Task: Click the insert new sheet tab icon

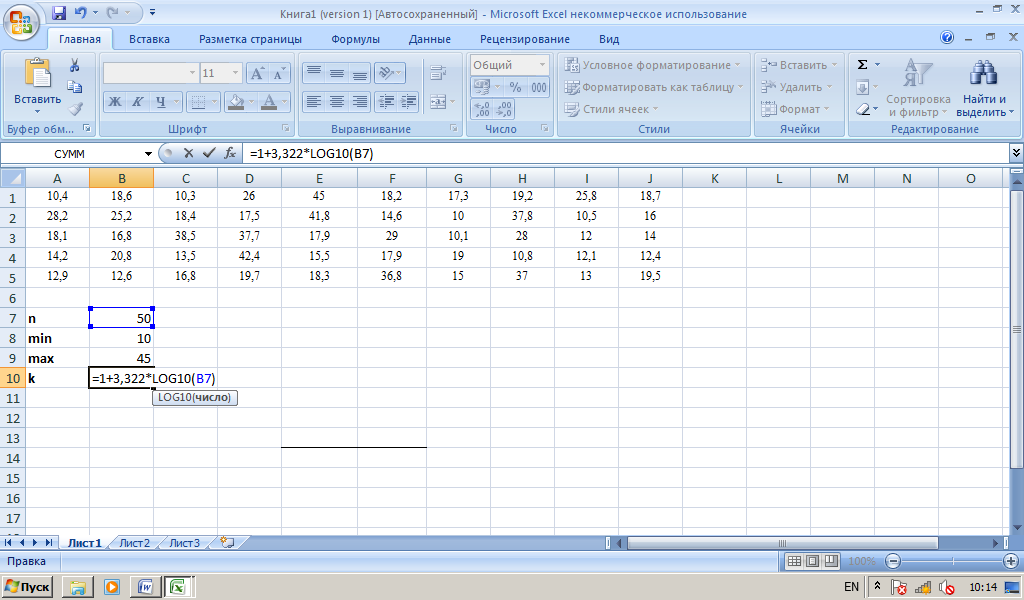Action: pyautogui.click(x=227, y=543)
